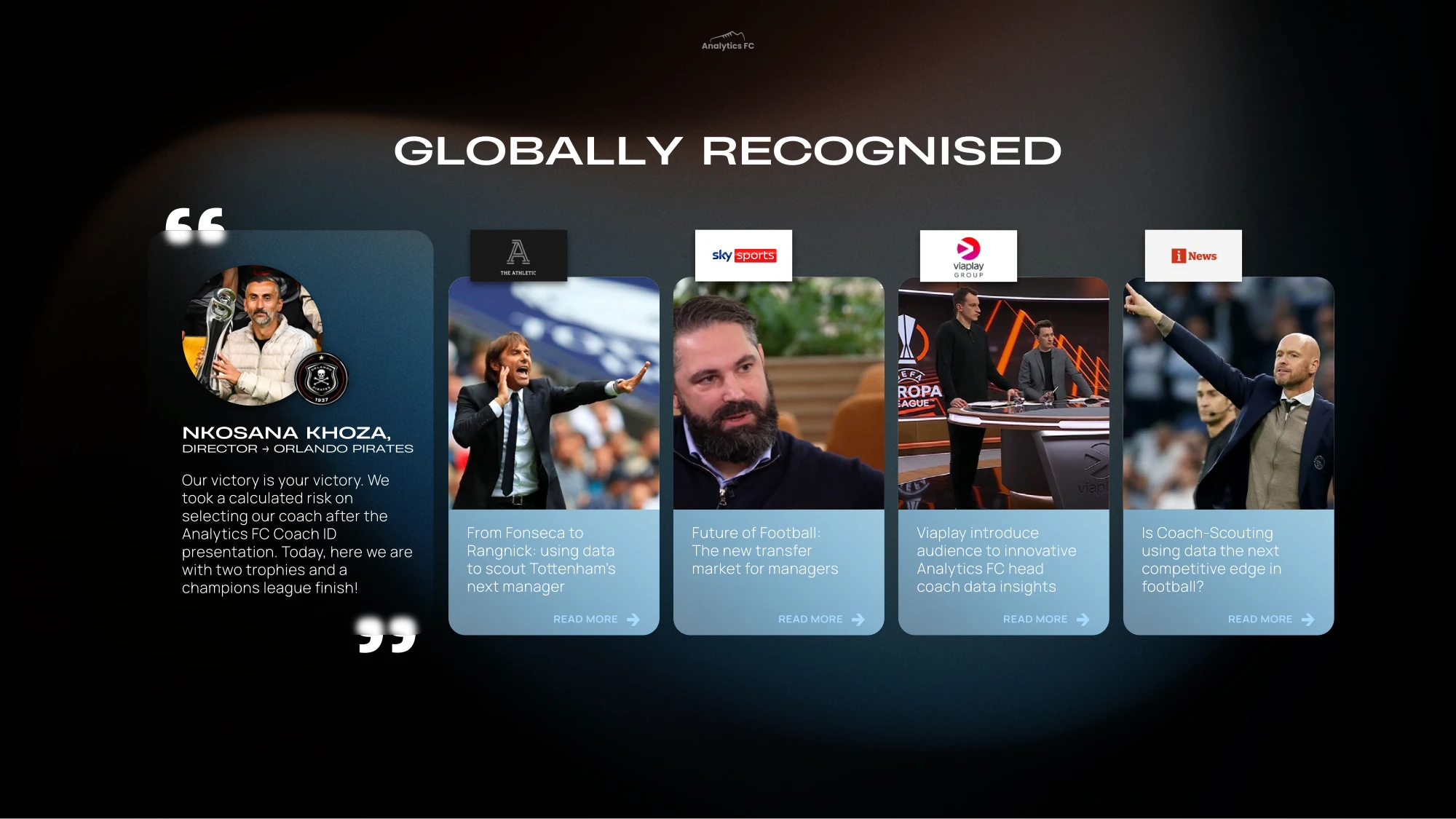This screenshot has width=1456, height=819.
Task: Click the Viaplay Group logo badge
Action: (968, 256)
